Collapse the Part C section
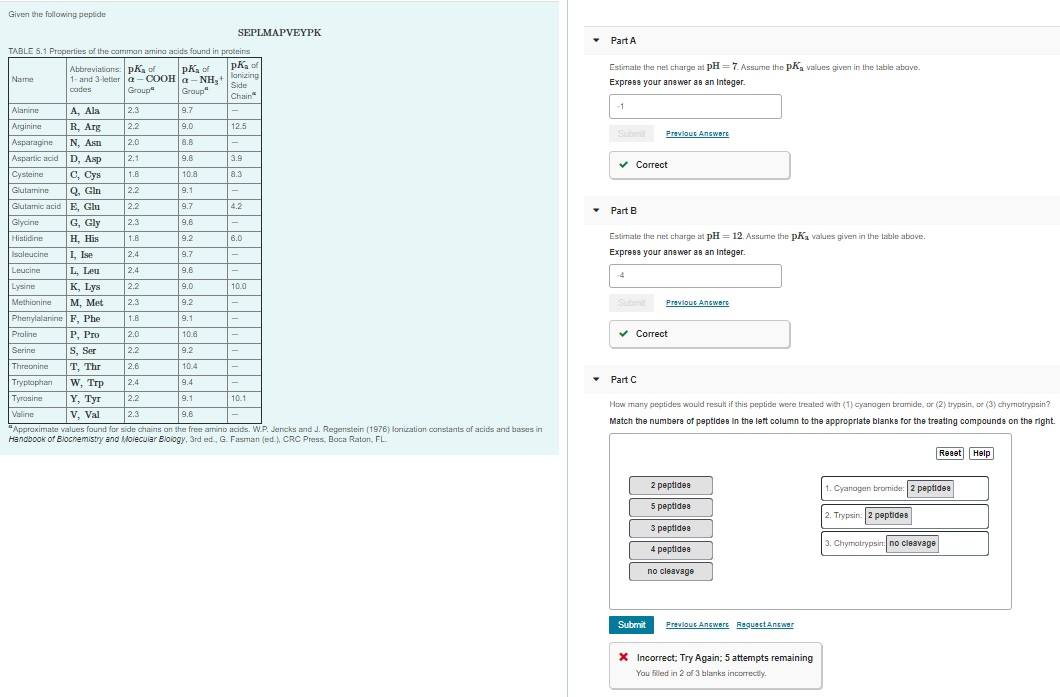This screenshot has height=697, width=1060. point(596,379)
